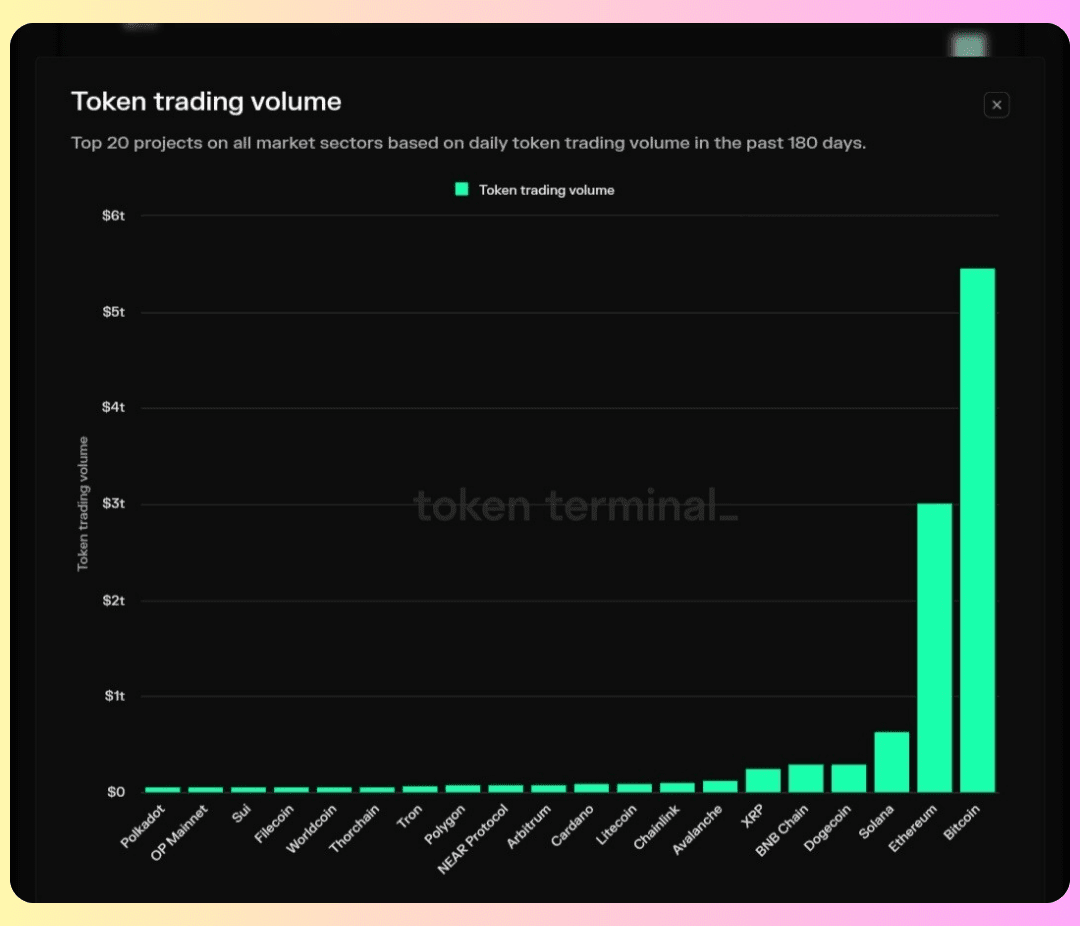Click the BNB Chain bar
This screenshot has width=1080, height=926.
[x=806, y=778]
